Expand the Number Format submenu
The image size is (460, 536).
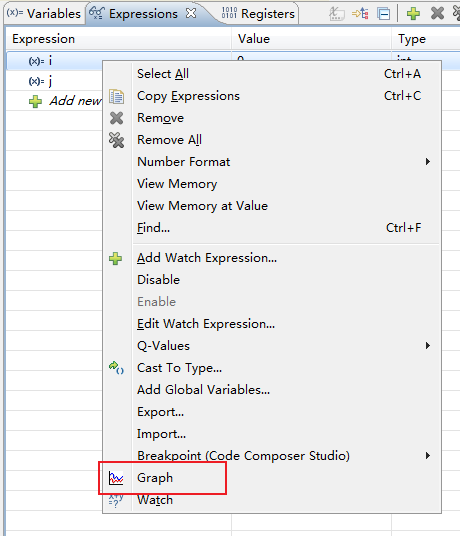[272, 162]
